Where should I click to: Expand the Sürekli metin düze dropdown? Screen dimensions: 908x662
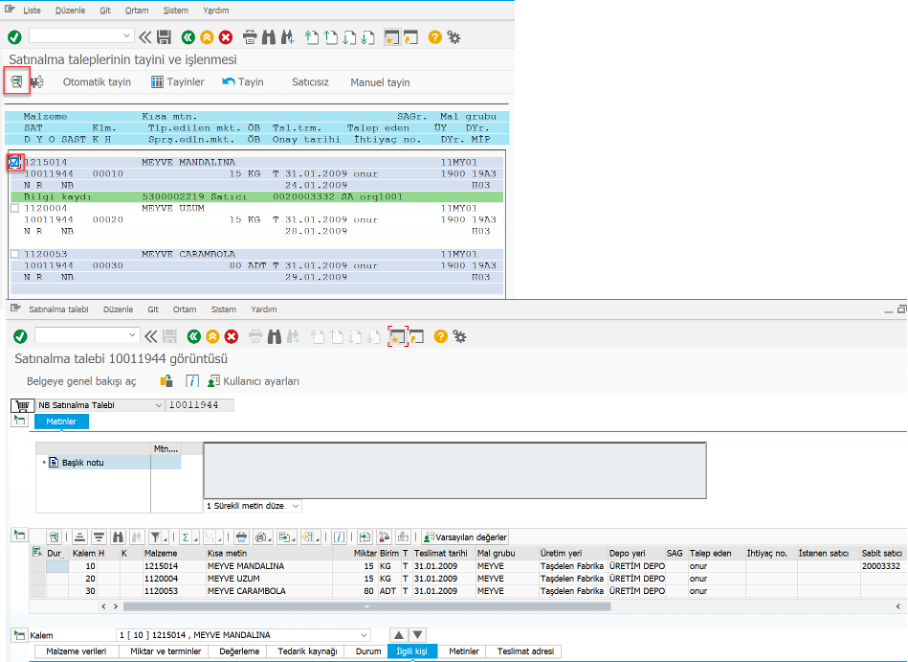pyautogui.click(x=295, y=506)
